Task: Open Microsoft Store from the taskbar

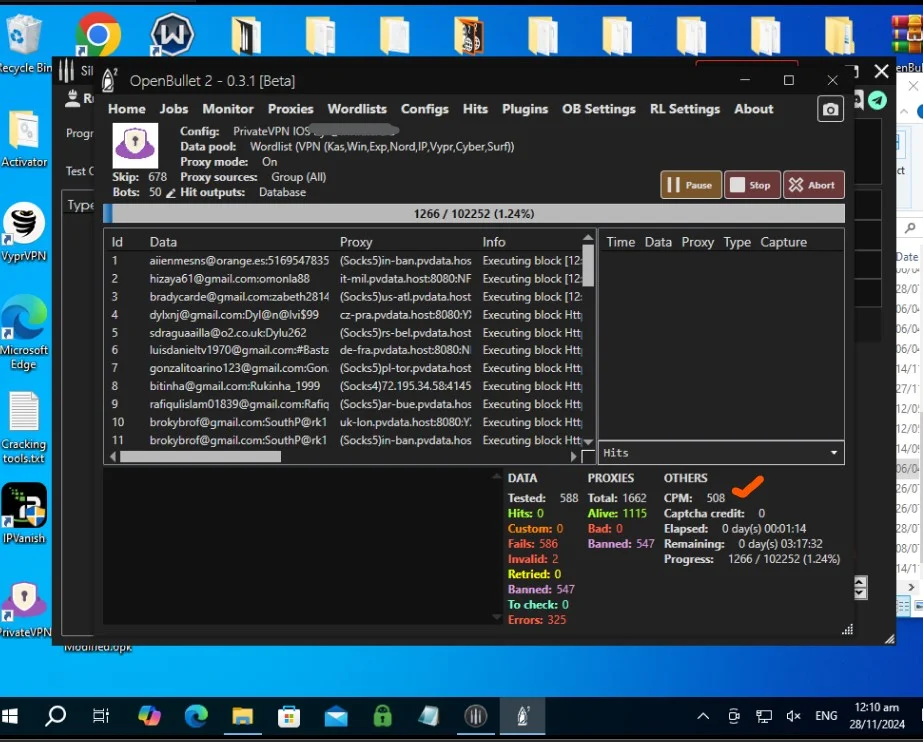Action: tap(288, 716)
